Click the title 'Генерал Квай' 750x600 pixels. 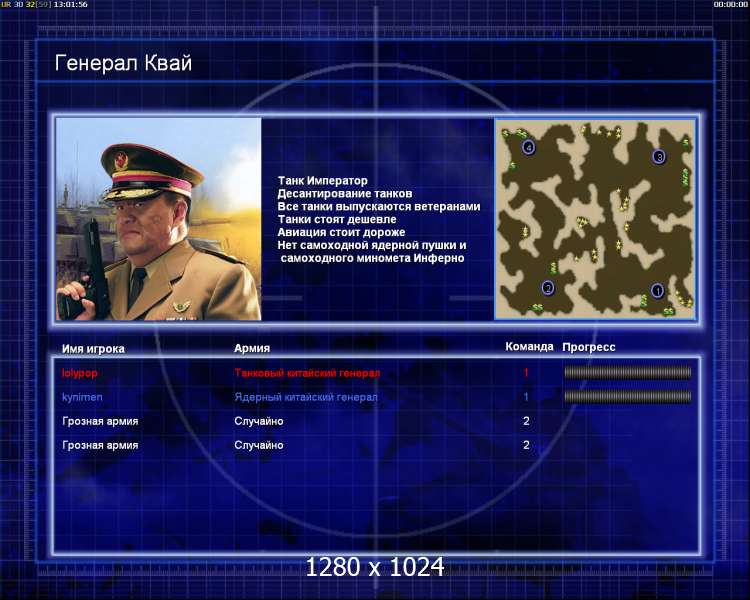coord(123,63)
